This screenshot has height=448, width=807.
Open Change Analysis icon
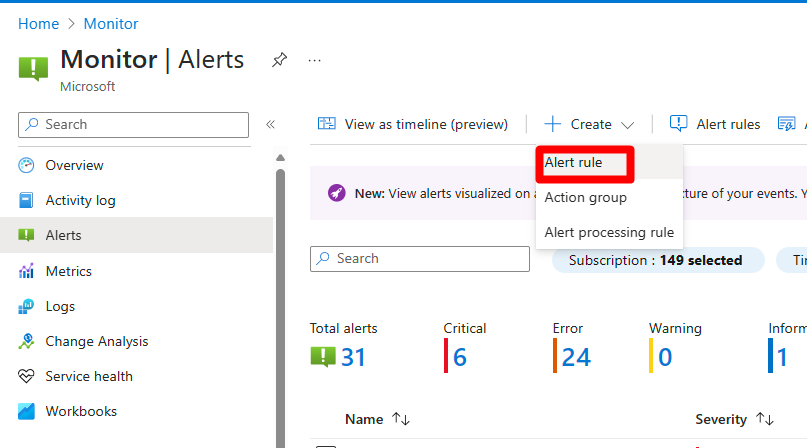click(27, 342)
